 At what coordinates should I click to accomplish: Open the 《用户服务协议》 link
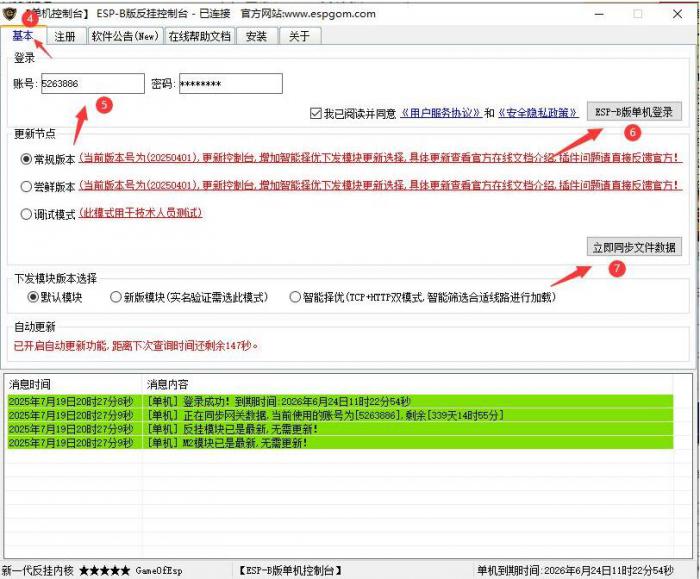(x=440, y=113)
